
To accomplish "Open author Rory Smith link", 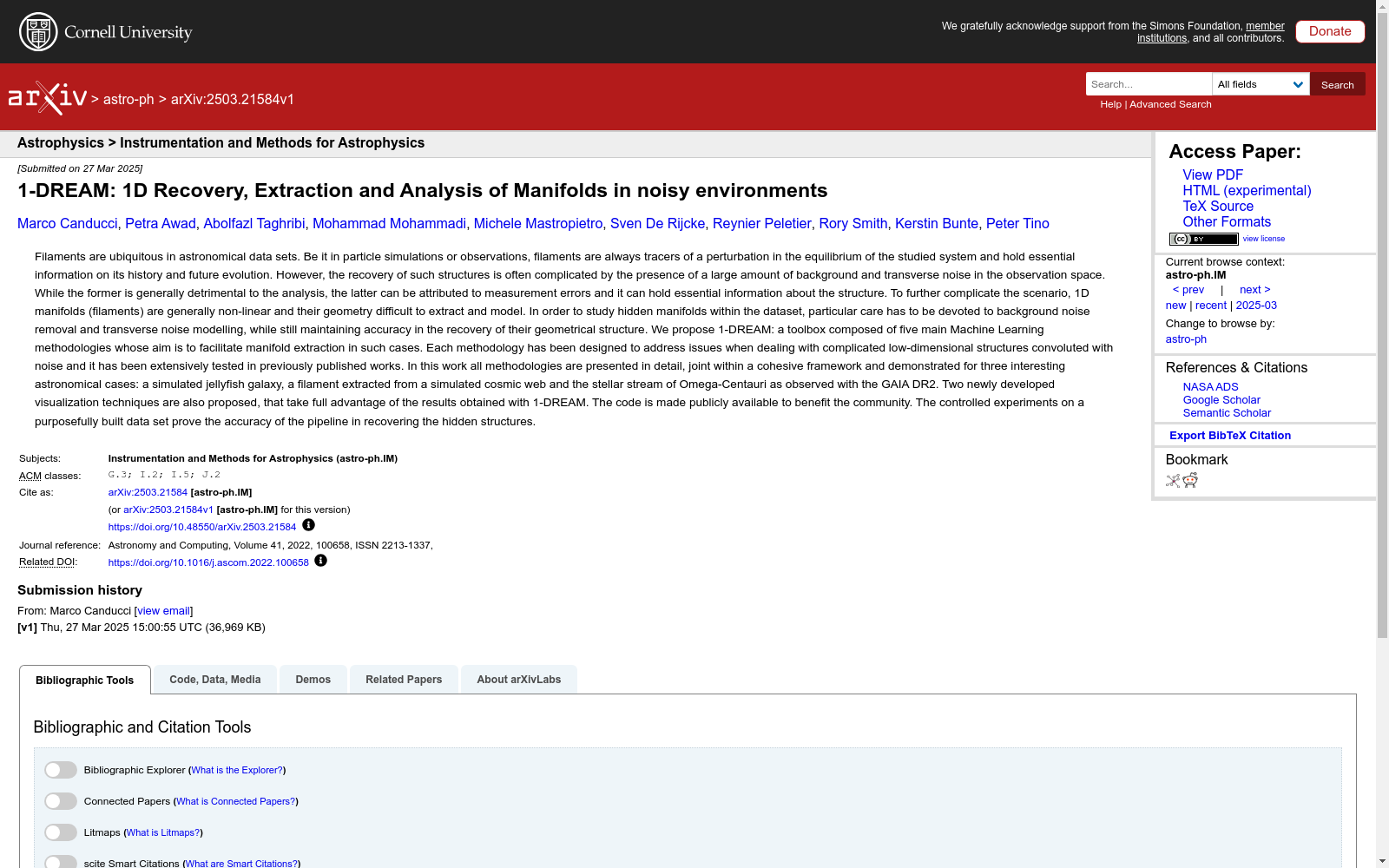I will pyautogui.click(x=853, y=223).
